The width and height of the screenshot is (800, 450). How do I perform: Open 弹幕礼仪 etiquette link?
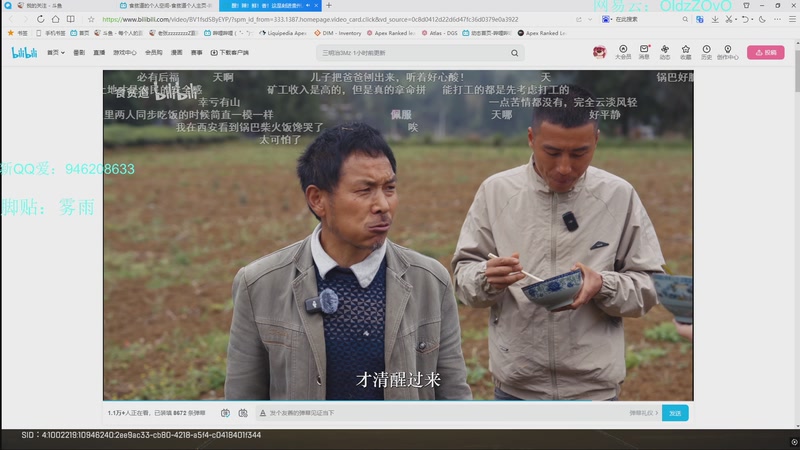tap(643, 413)
